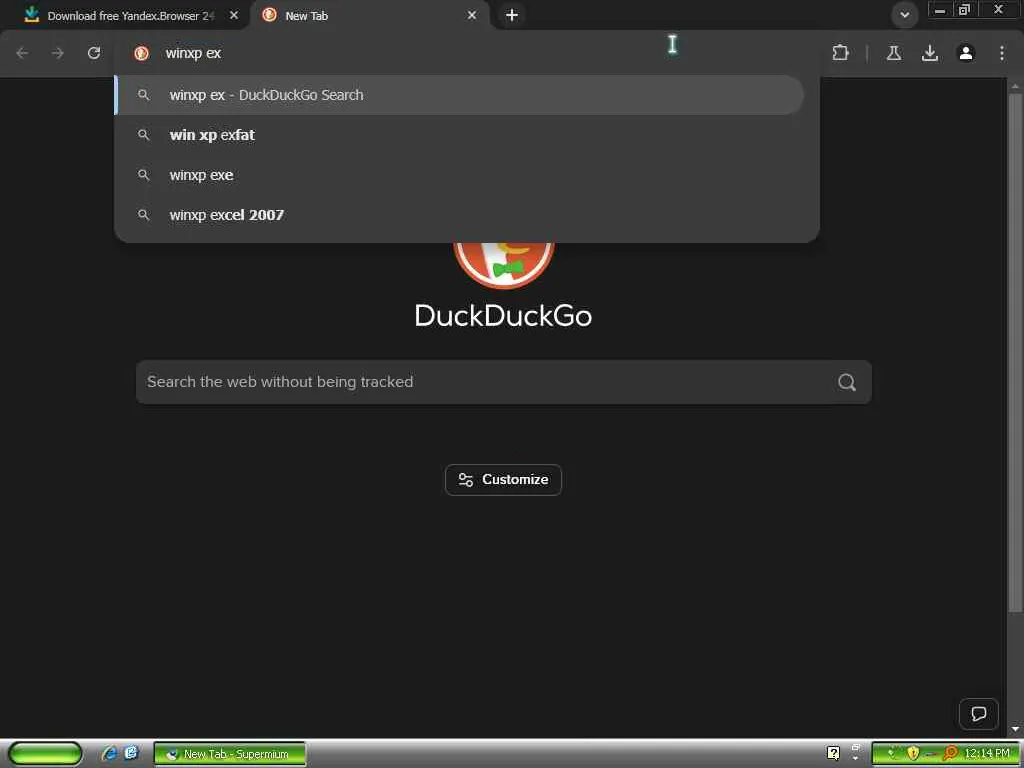1024x768 pixels.
Task: Click the magnifier icon in DuckDuckGo search box
Action: tap(847, 382)
